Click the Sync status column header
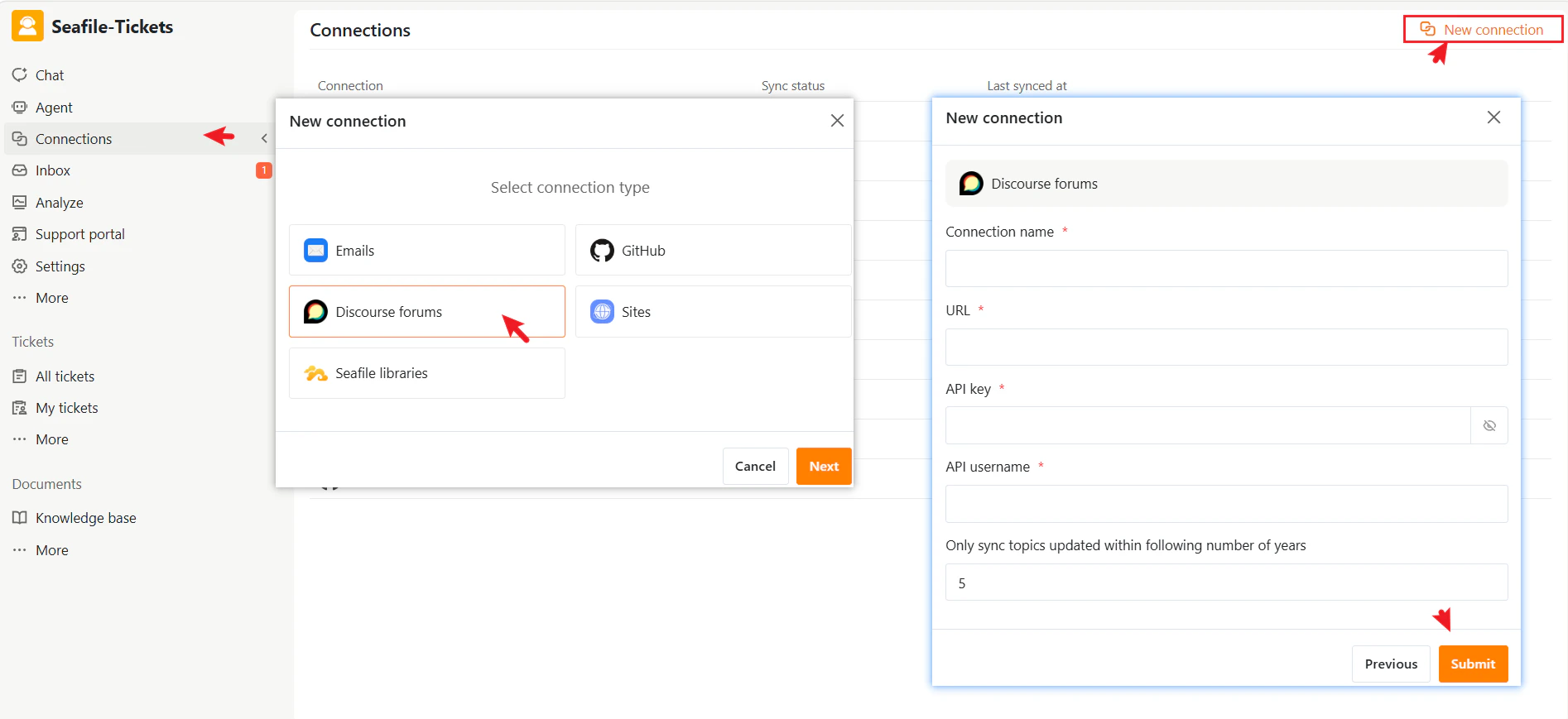1568x719 pixels. tap(792, 86)
